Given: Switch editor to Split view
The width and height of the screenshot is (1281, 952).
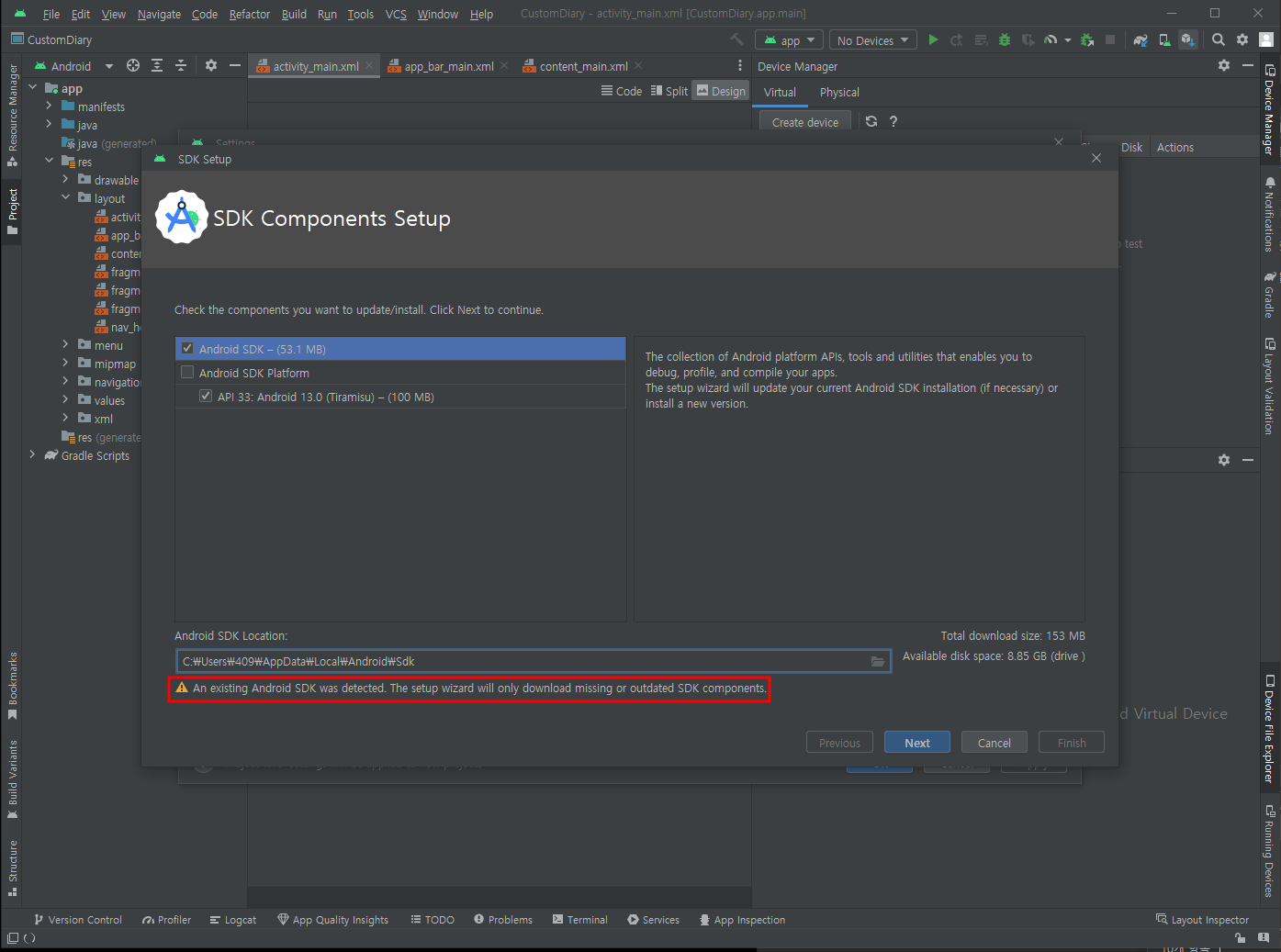Looking at the screenshot, I should (669, 91).
